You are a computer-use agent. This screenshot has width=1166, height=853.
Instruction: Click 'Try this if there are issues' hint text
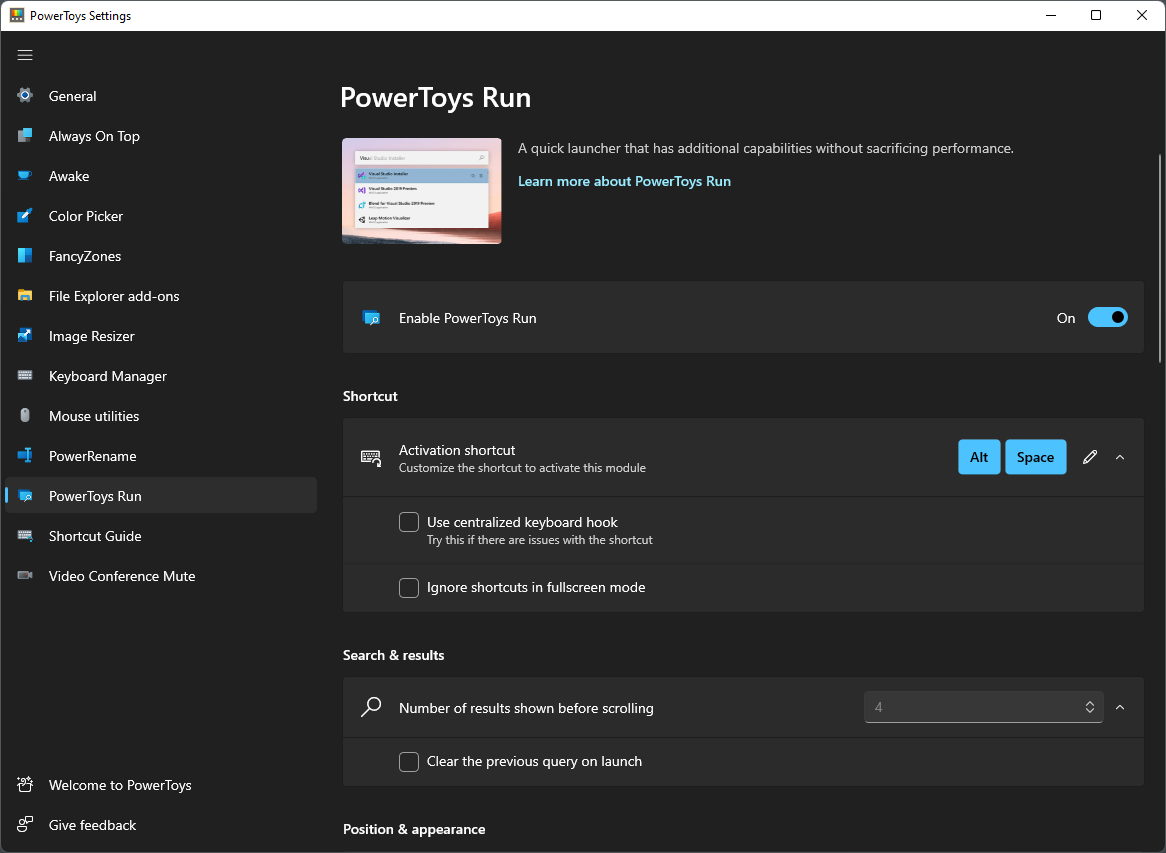pyautogui.click(x=539, y=540)
